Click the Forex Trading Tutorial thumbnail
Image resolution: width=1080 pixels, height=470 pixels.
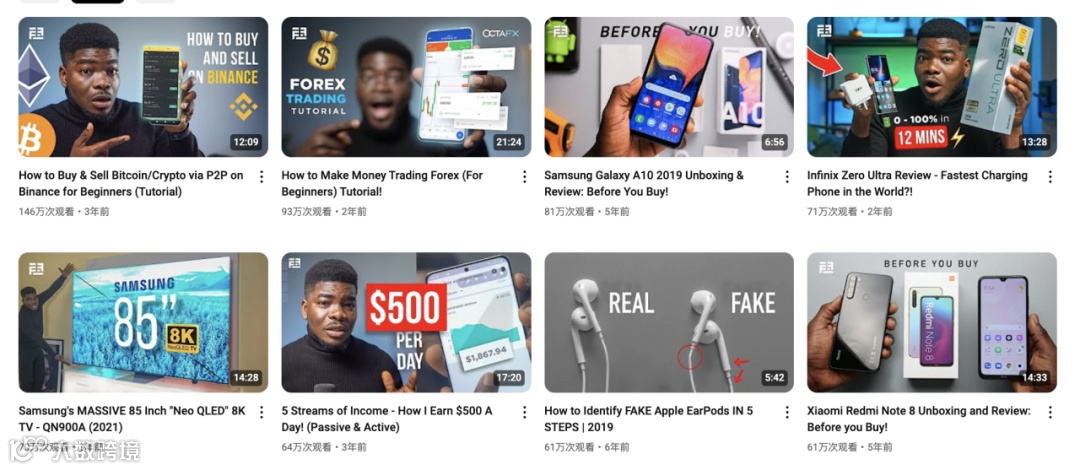pos(406,87)
